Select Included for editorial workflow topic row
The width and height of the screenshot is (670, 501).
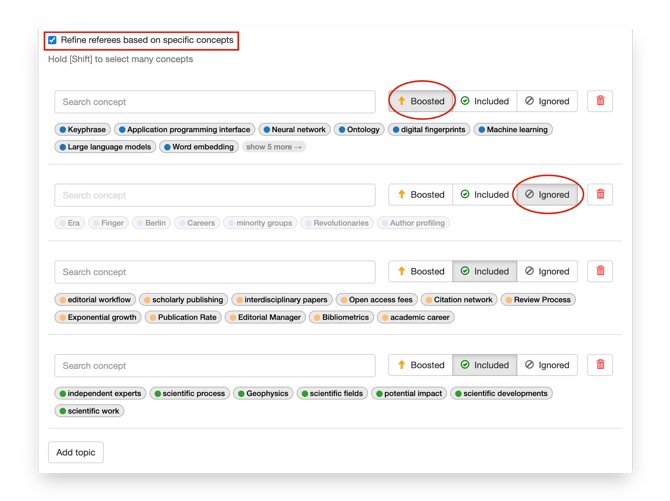point(485,271)
